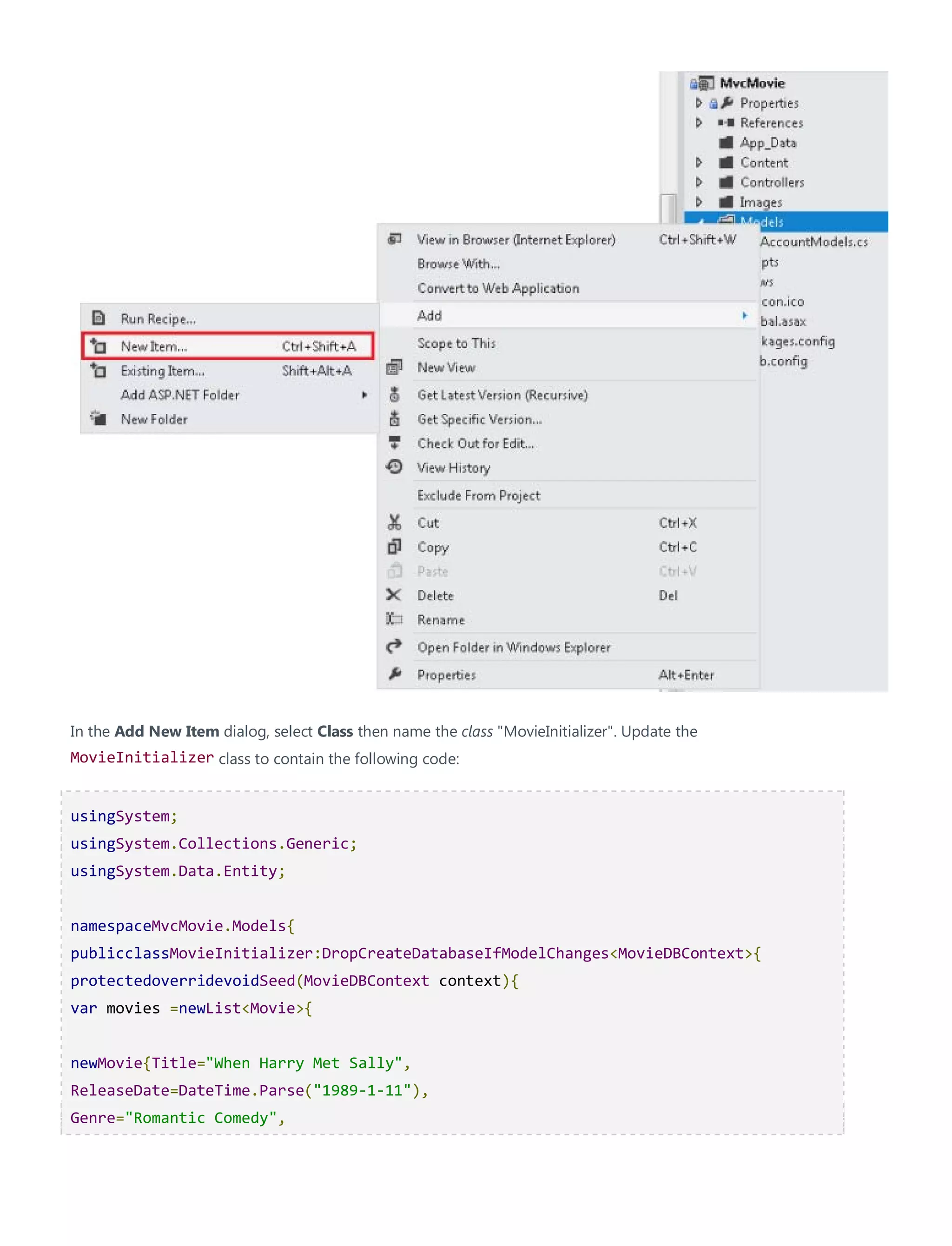The height and width of the screenshot is (1246, 952).
Task: Choose Exclude From Project entry
Action: coord(569,495)
